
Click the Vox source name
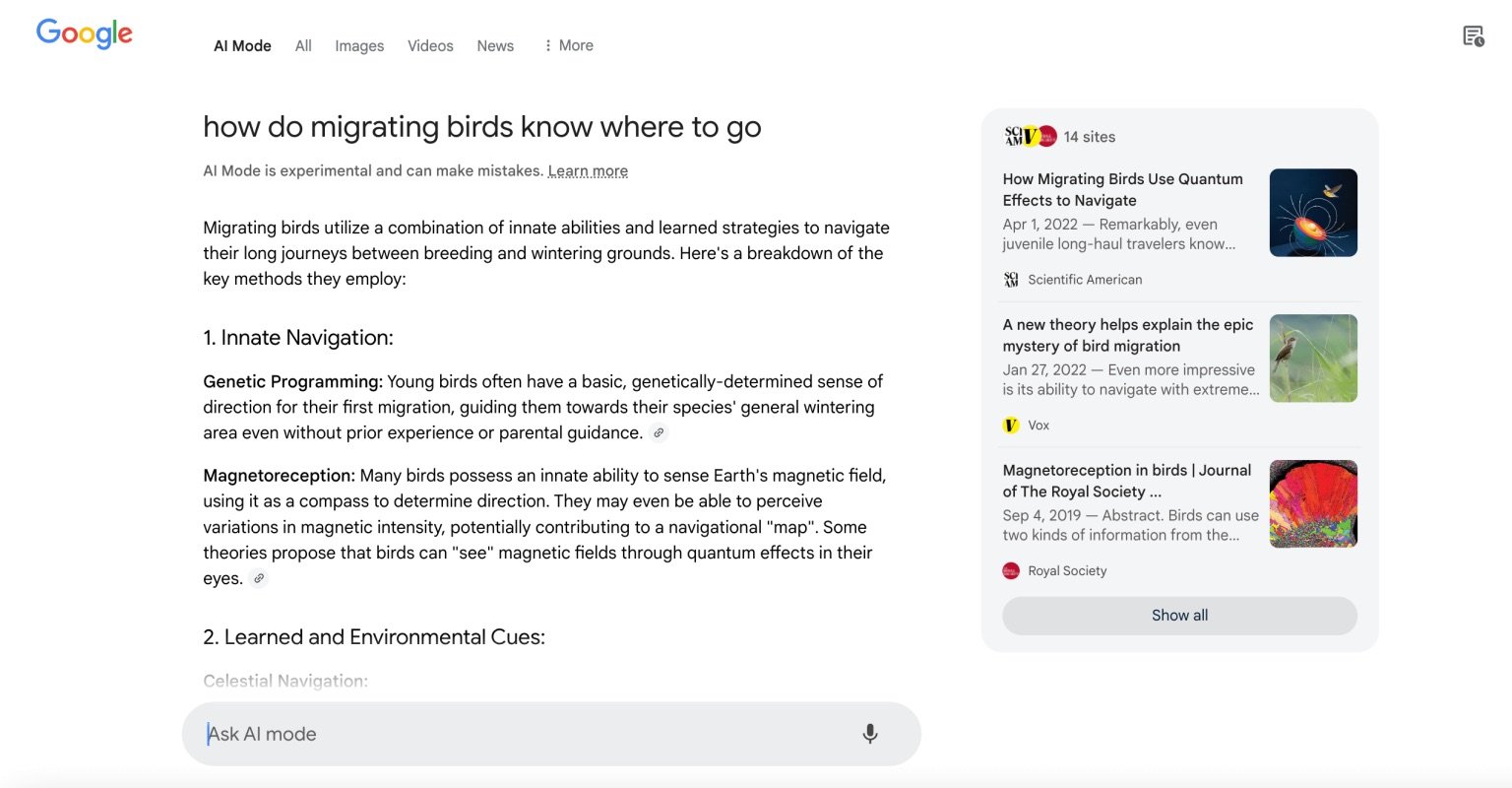click(x=1039, y=426)
